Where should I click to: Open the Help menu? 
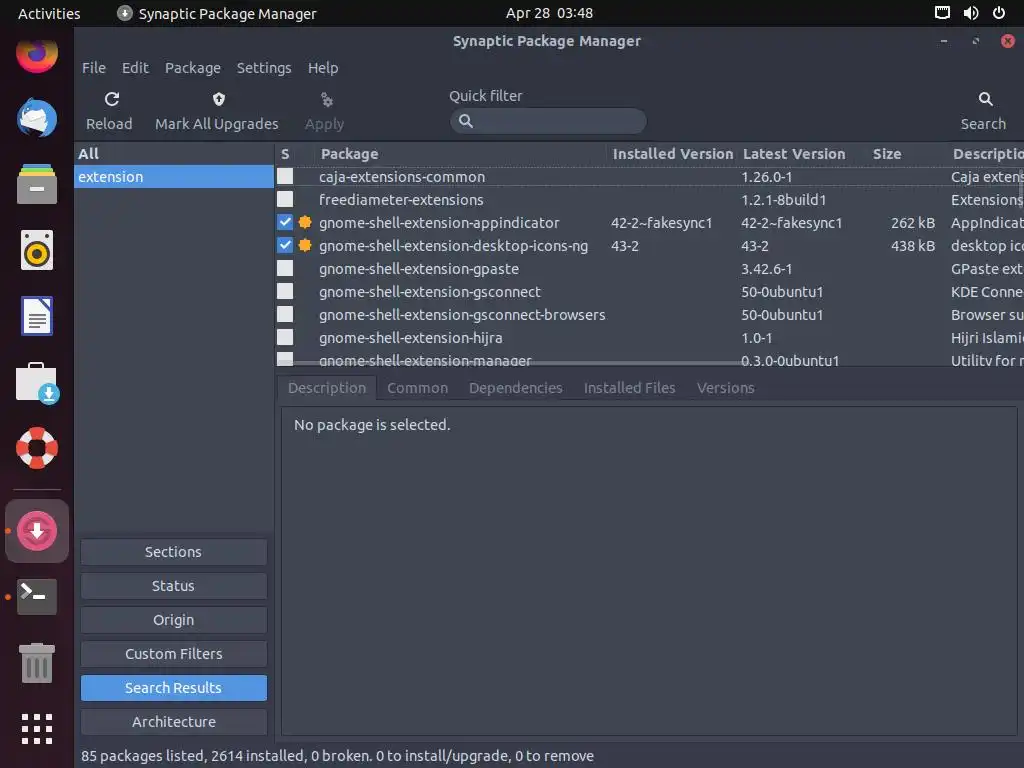(x=323, y=68)
